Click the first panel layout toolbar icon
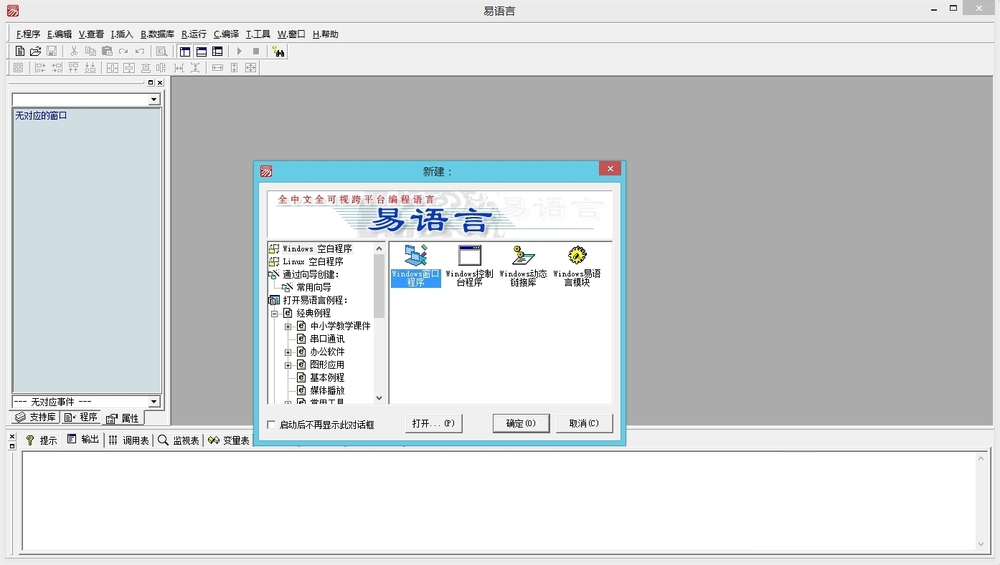 click(x=185, y=51)
